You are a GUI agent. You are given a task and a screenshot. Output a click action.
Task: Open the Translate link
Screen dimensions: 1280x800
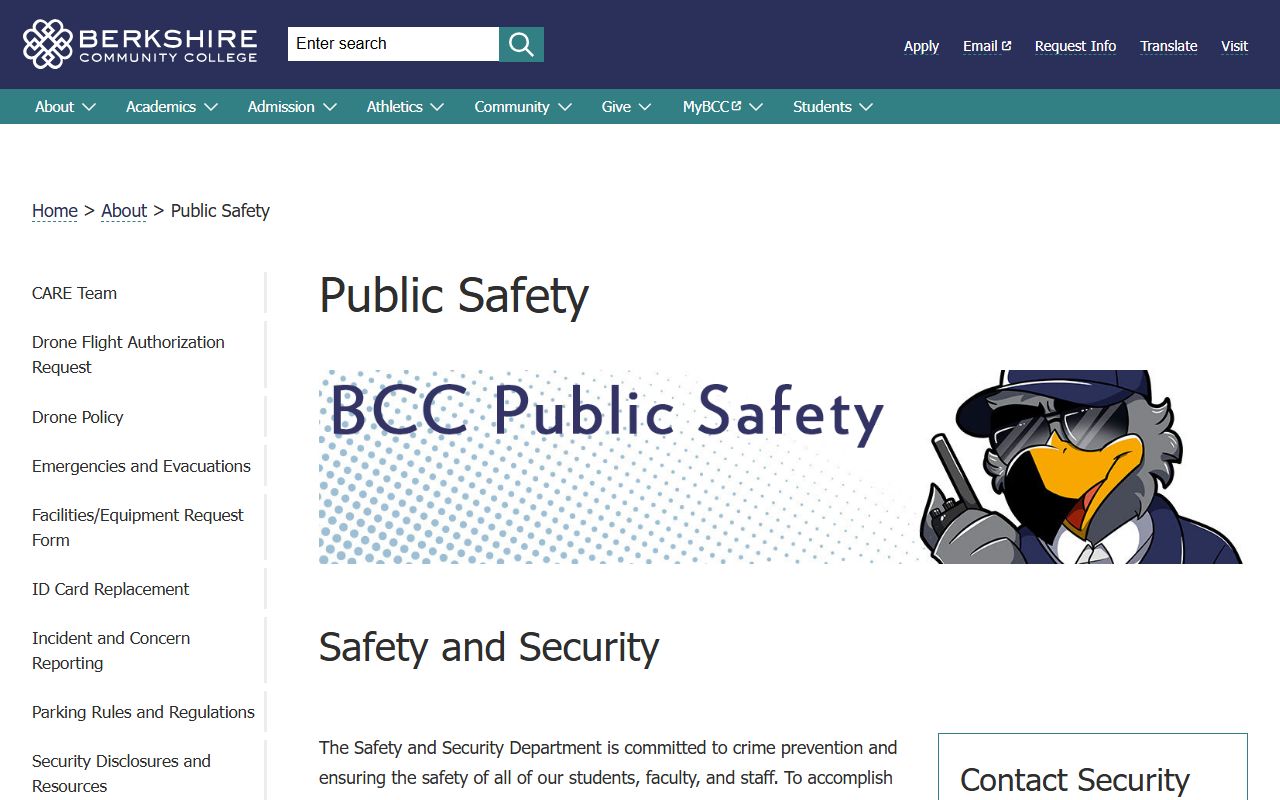[1169, 46]
